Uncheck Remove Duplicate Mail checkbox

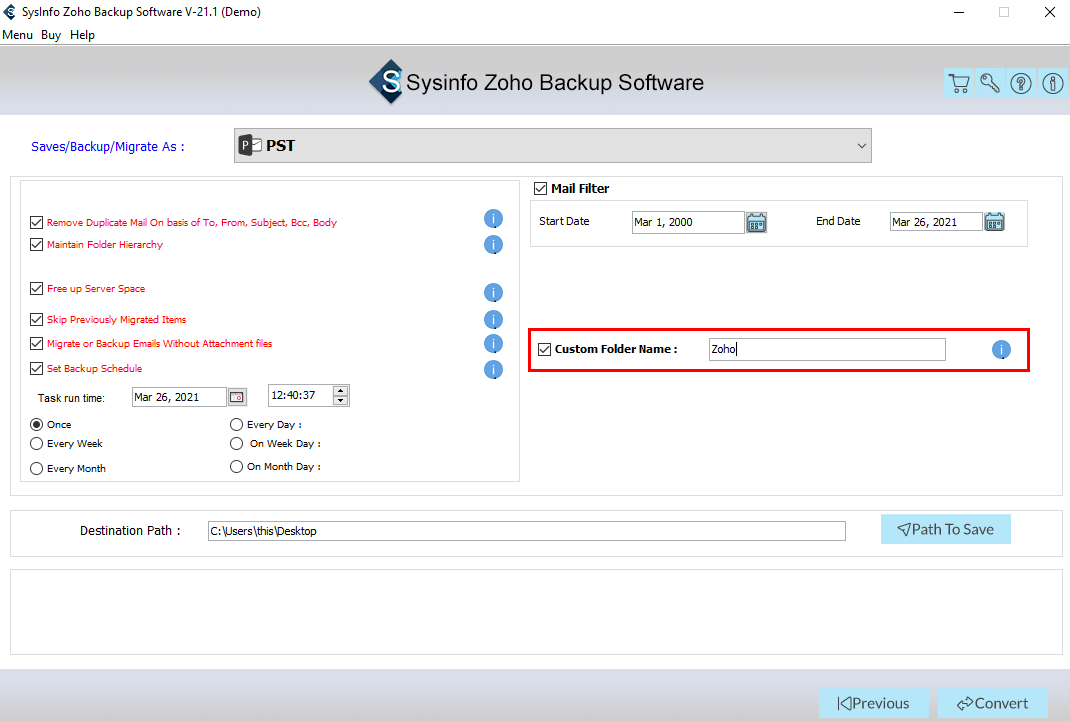37,222
